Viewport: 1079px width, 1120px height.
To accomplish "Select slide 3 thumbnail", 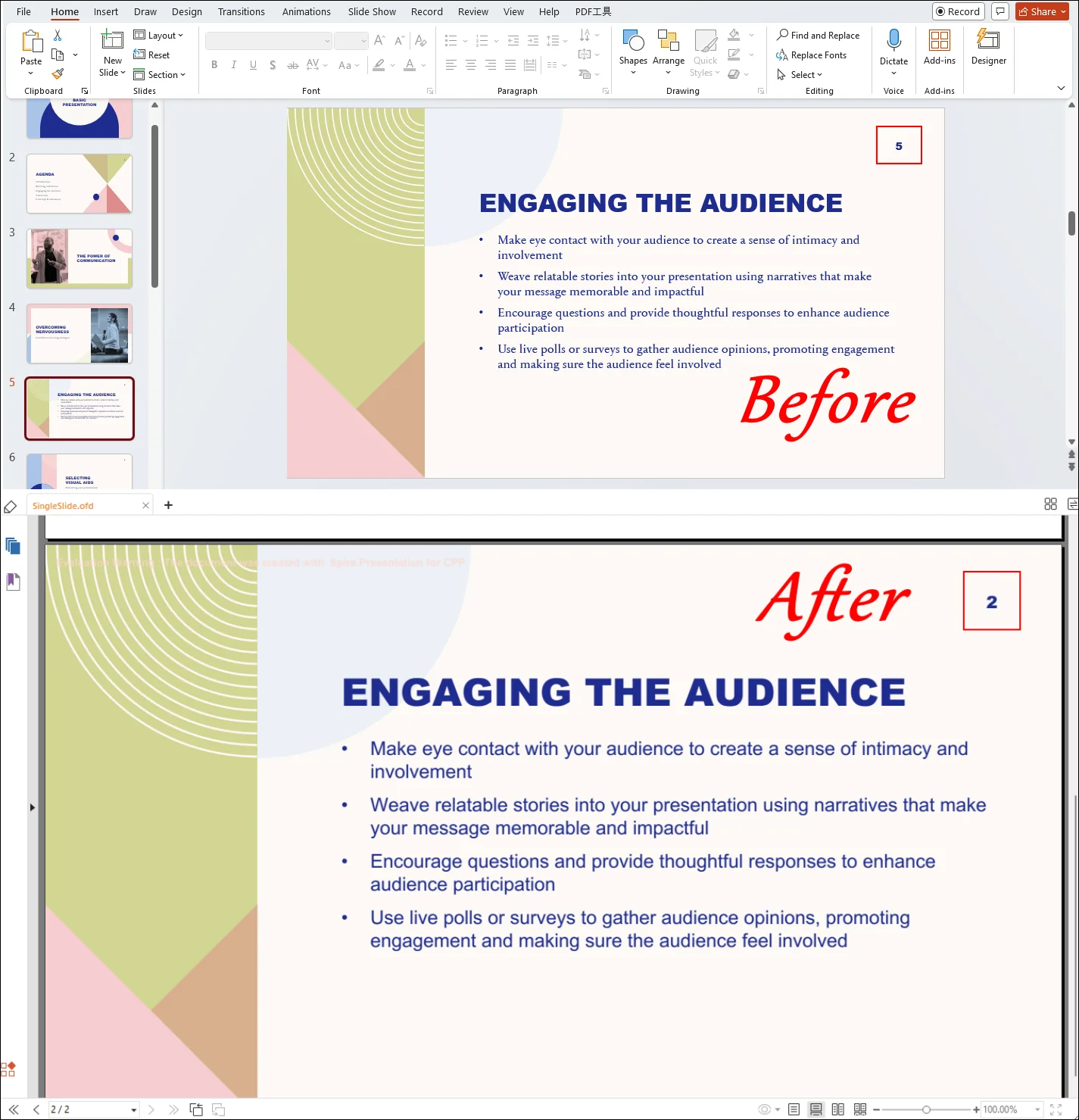I will (x=79, y=257).
